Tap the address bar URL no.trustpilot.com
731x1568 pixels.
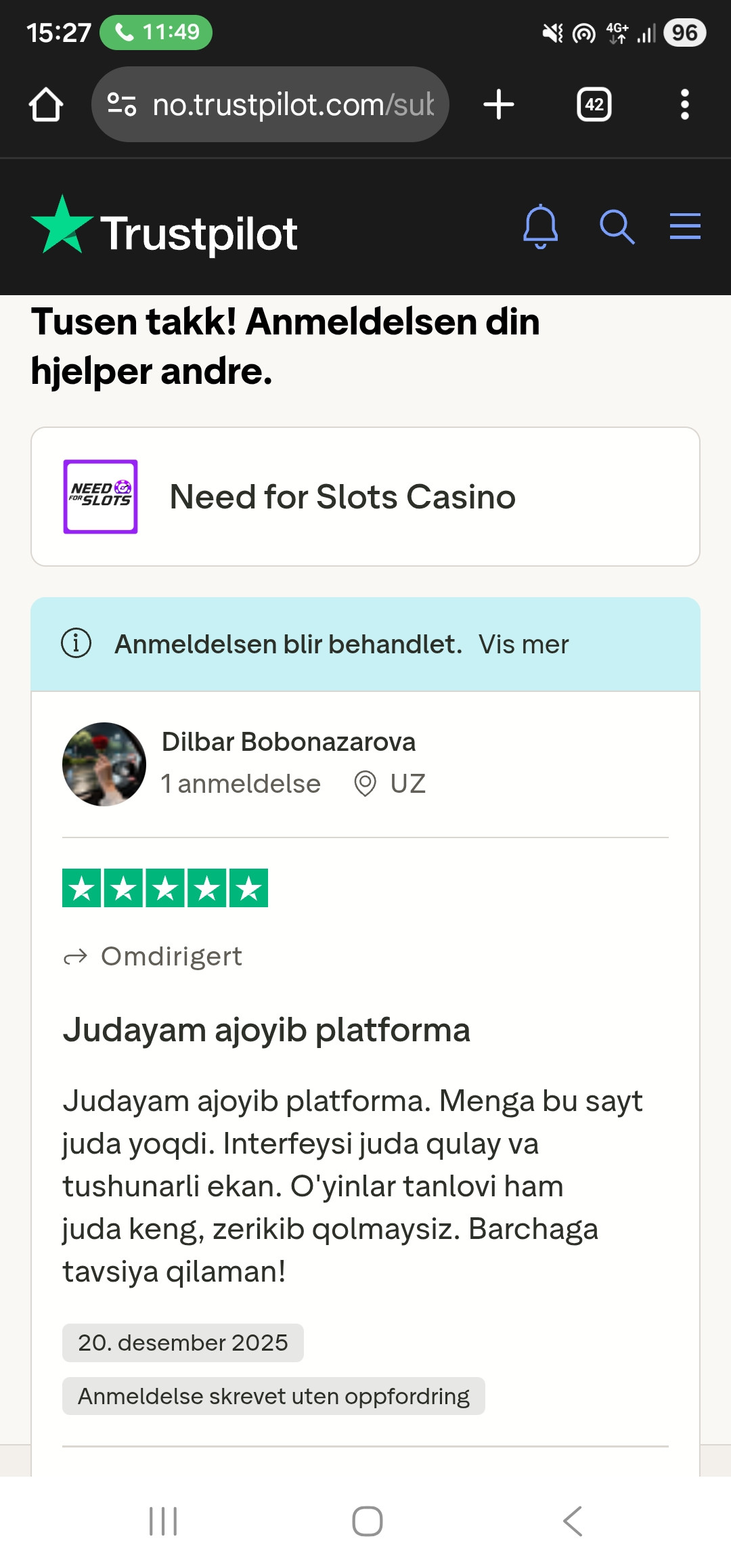pos(293,104)
